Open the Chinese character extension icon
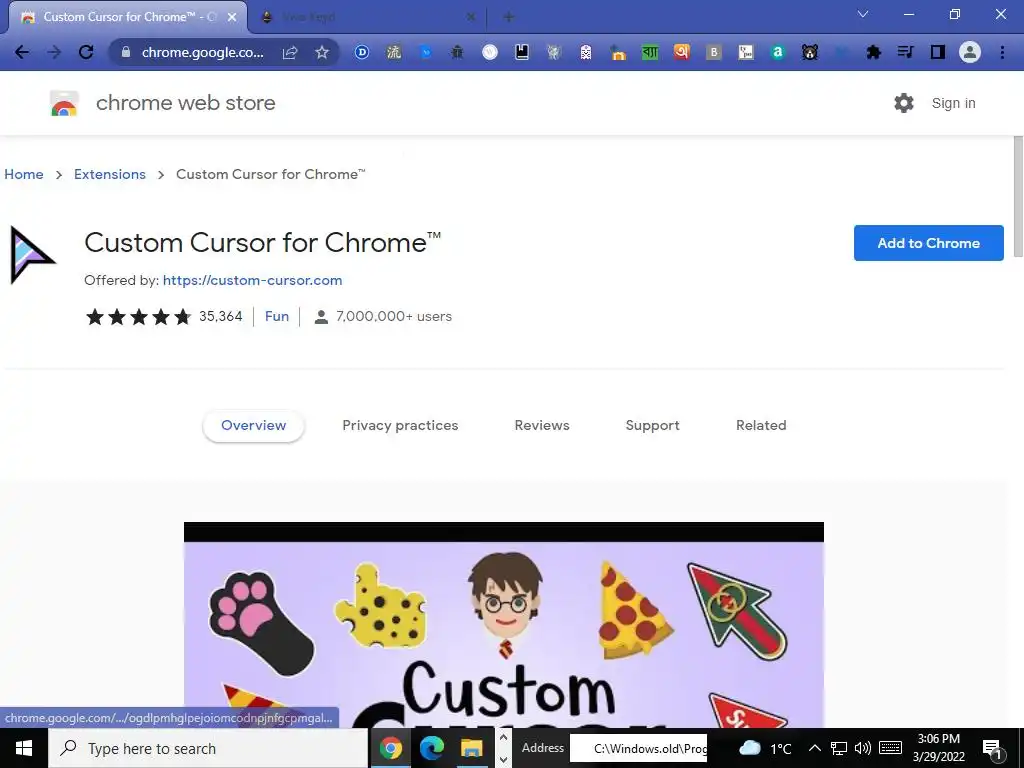 point(394,52)
